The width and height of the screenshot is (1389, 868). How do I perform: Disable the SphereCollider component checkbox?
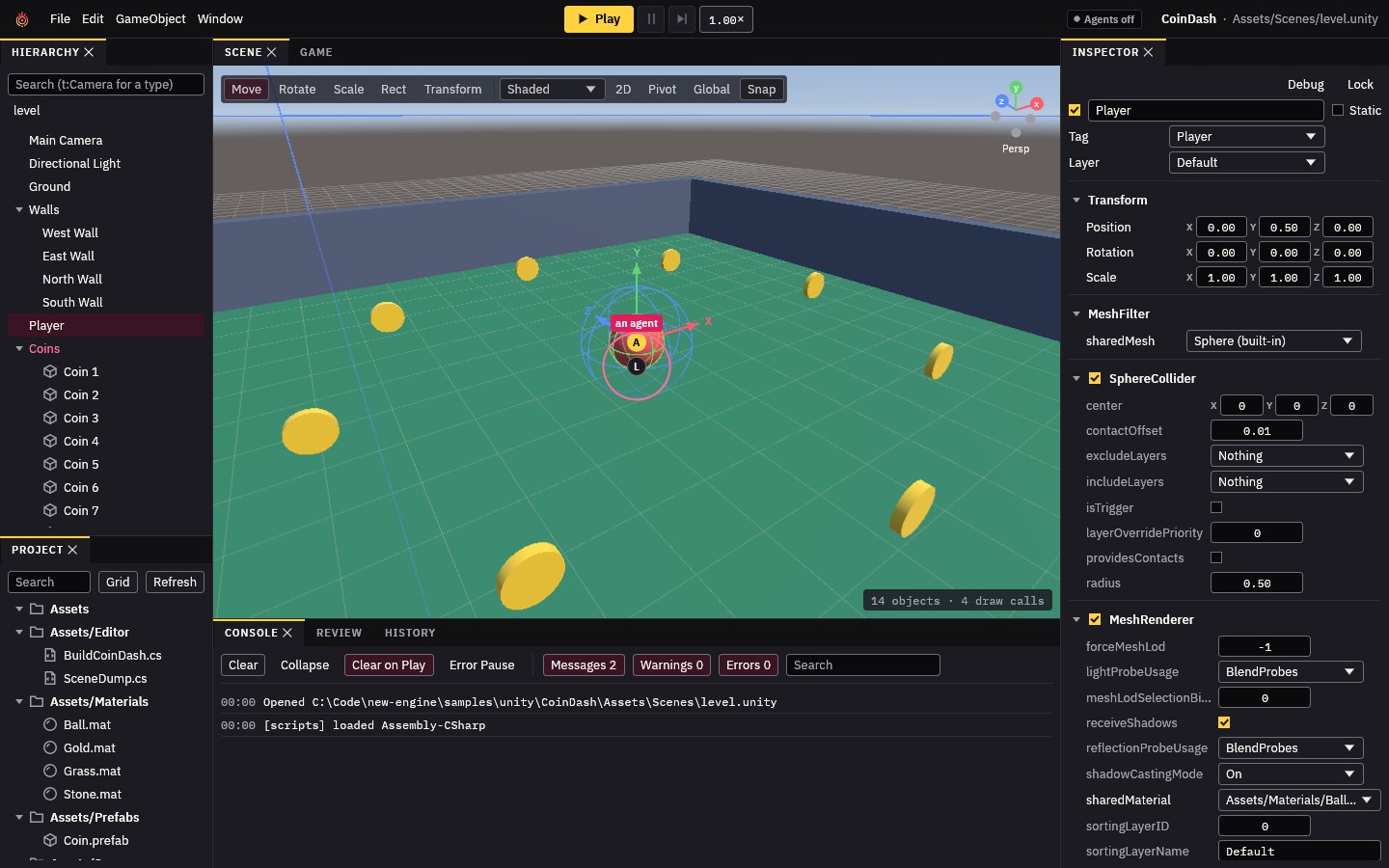[1095, 378]
